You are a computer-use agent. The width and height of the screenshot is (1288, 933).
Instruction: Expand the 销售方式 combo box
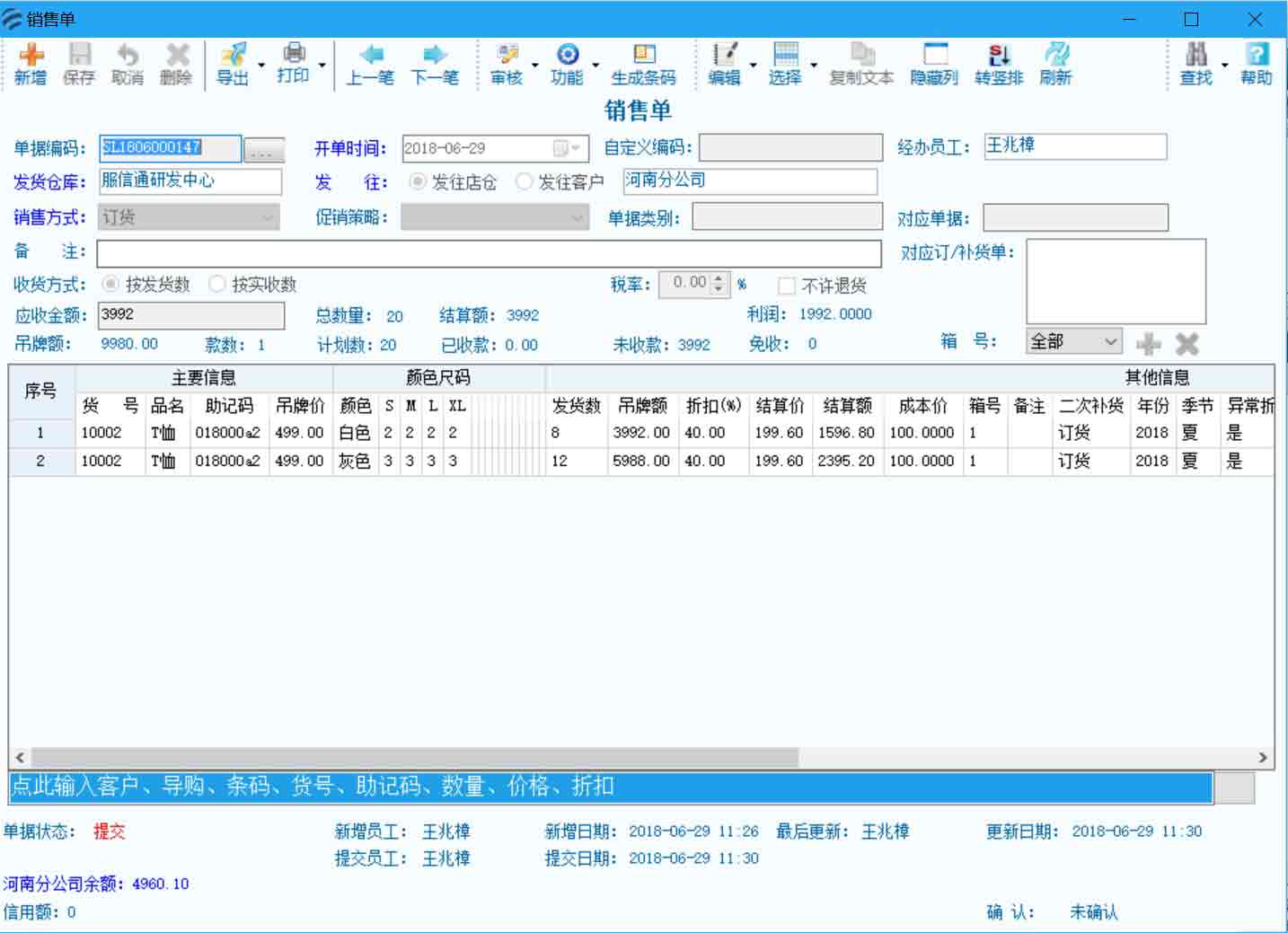(267, 217)
